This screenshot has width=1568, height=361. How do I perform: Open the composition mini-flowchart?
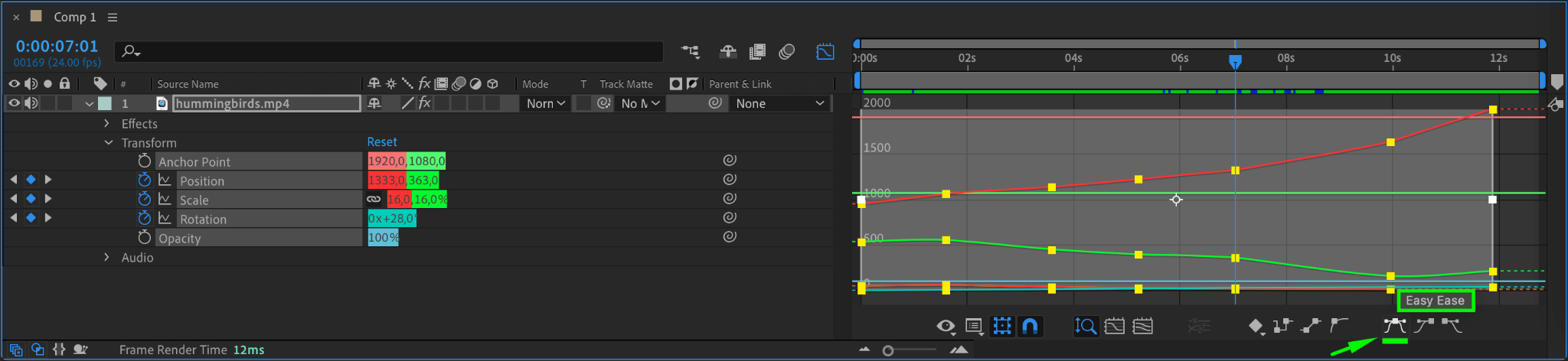coord(690,52)
